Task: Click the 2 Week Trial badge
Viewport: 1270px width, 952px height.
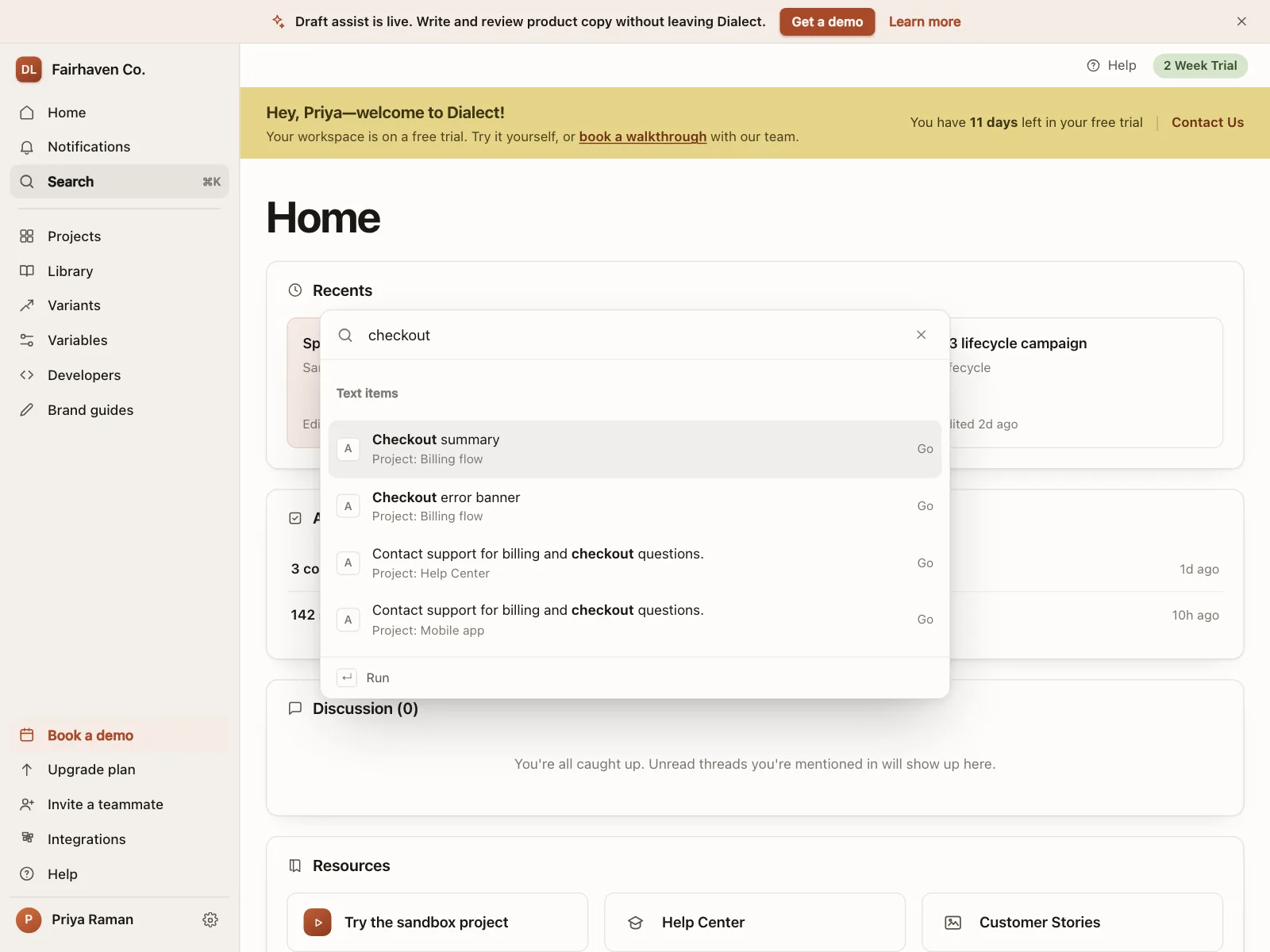Action: [1200, 66]
